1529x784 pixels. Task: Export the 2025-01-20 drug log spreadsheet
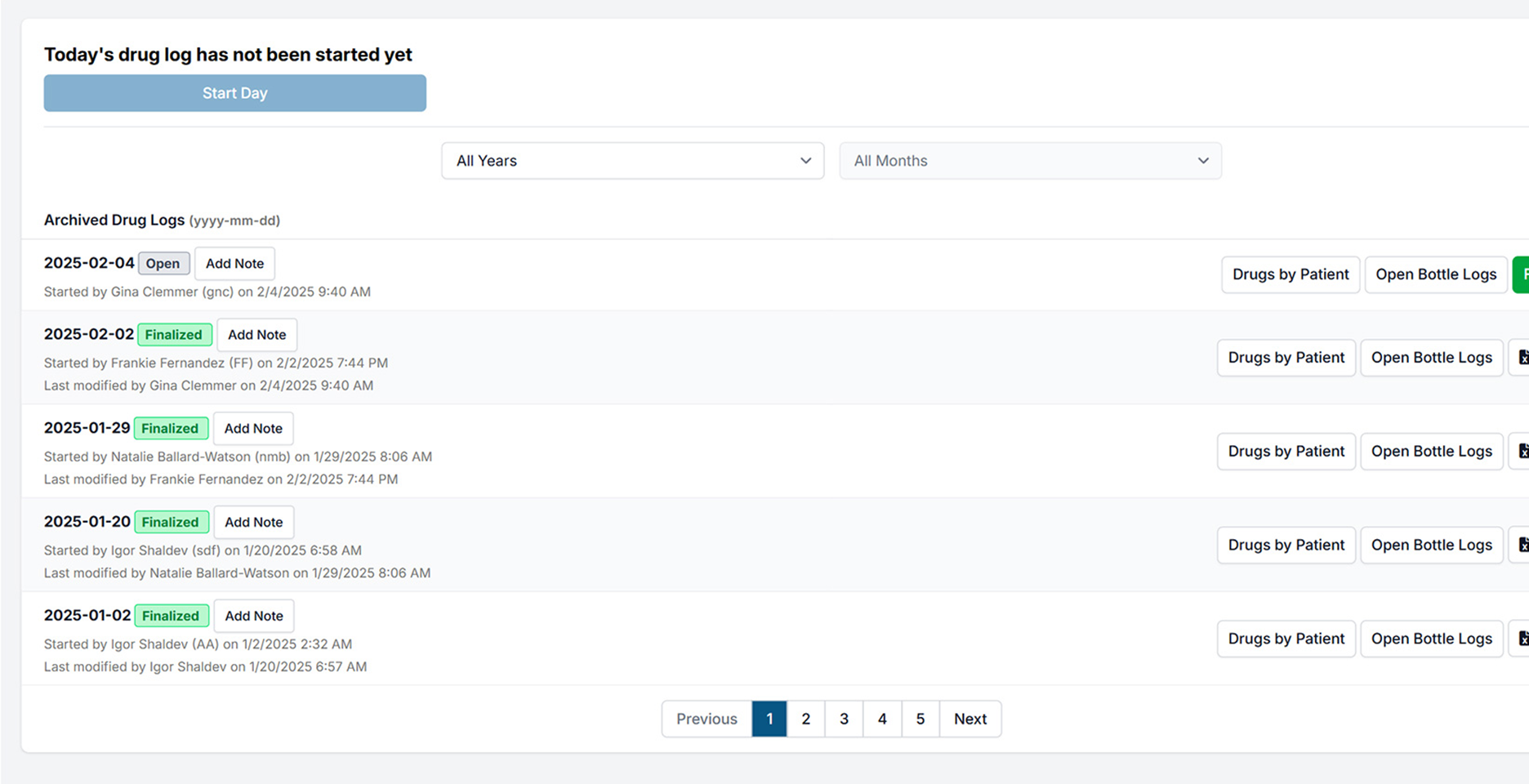(1522, 545)
